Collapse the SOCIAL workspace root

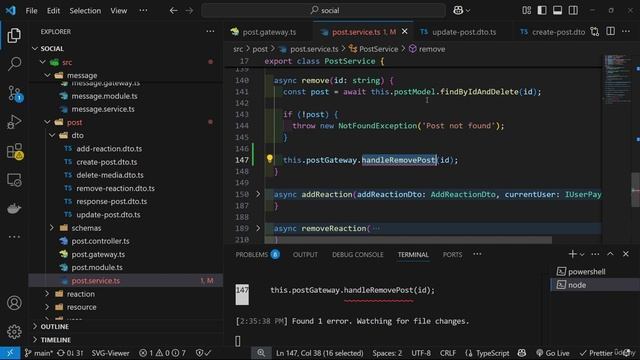pos(35,49)
